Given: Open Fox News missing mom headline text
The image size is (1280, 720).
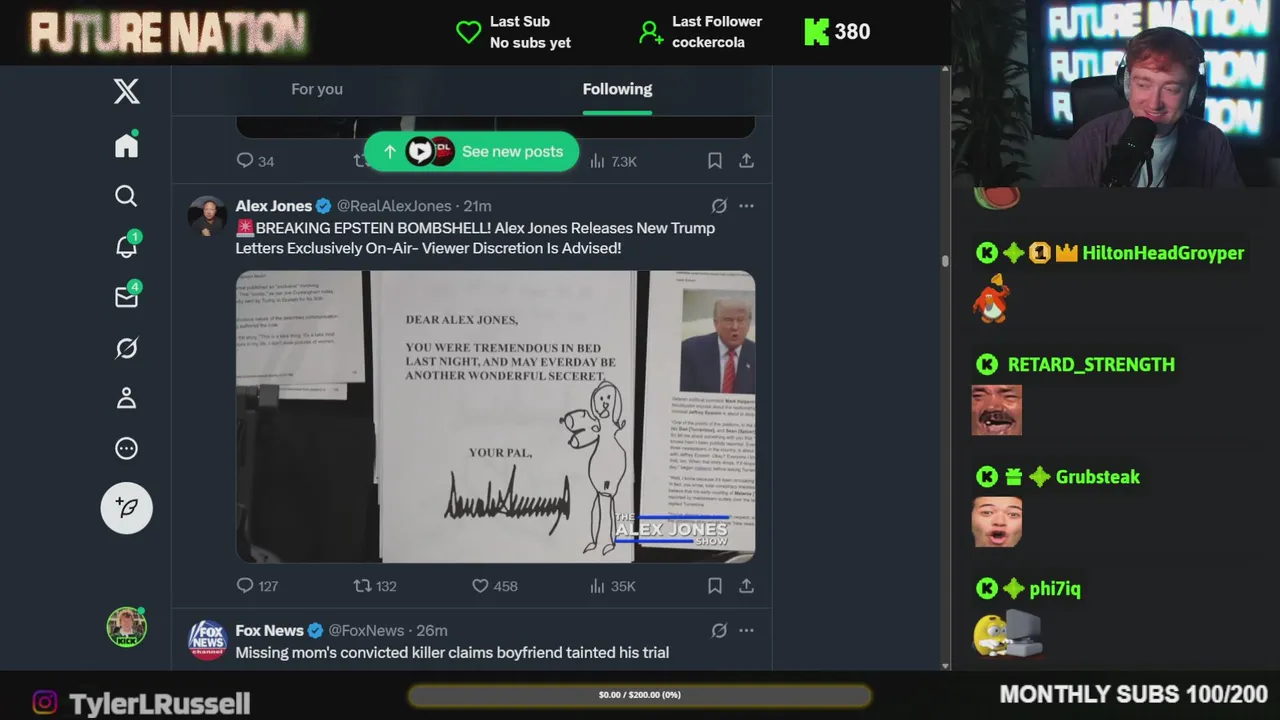Looking at the screenshot, I should 452,653.
